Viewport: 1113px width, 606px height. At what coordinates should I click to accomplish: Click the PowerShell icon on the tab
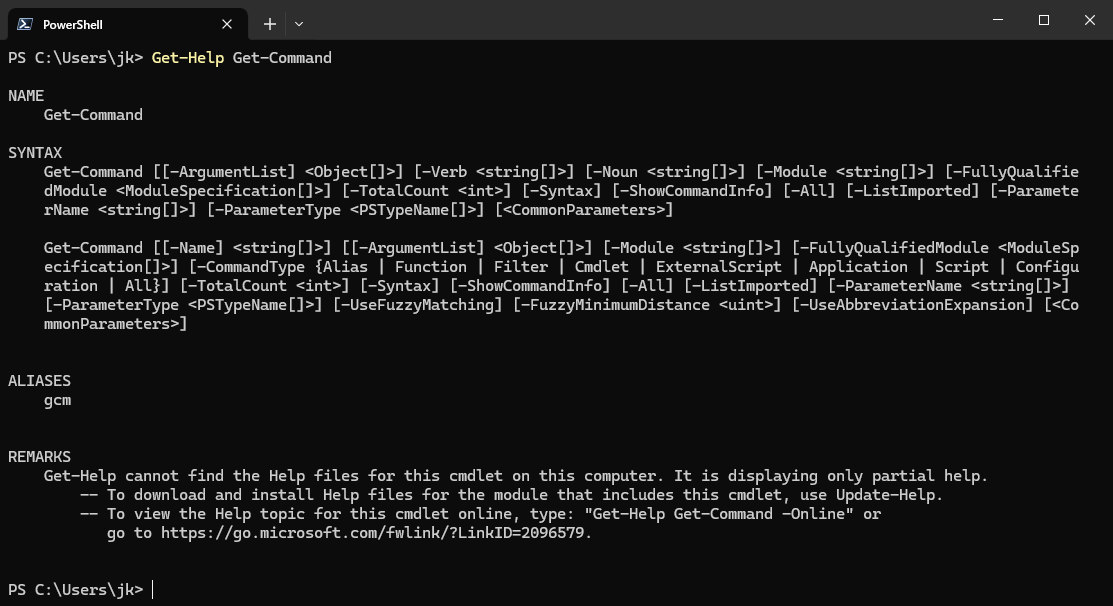pyautogui.click(x=24, y=24)
